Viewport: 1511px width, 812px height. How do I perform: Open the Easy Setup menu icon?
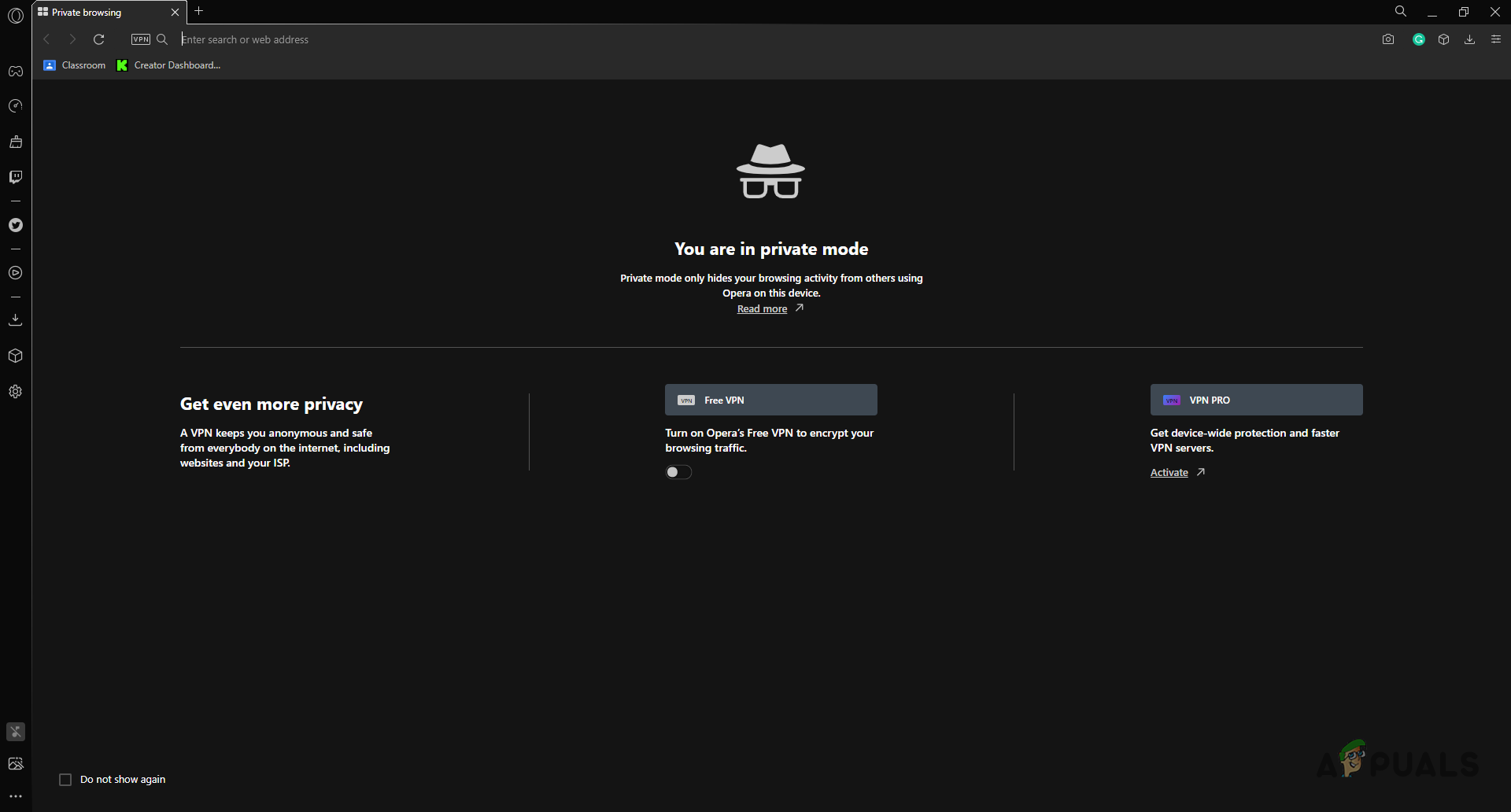(1496, 39)
